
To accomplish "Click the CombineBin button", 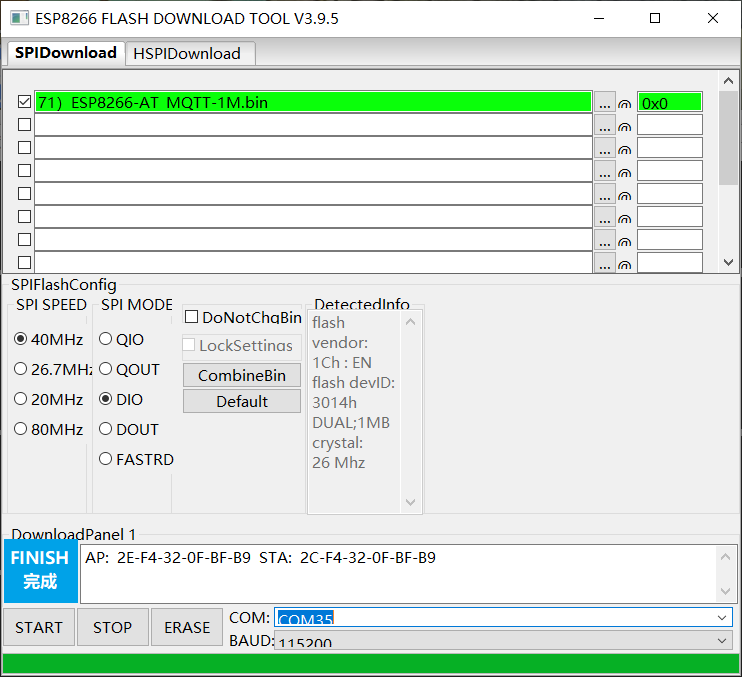I will pos(242,375).
